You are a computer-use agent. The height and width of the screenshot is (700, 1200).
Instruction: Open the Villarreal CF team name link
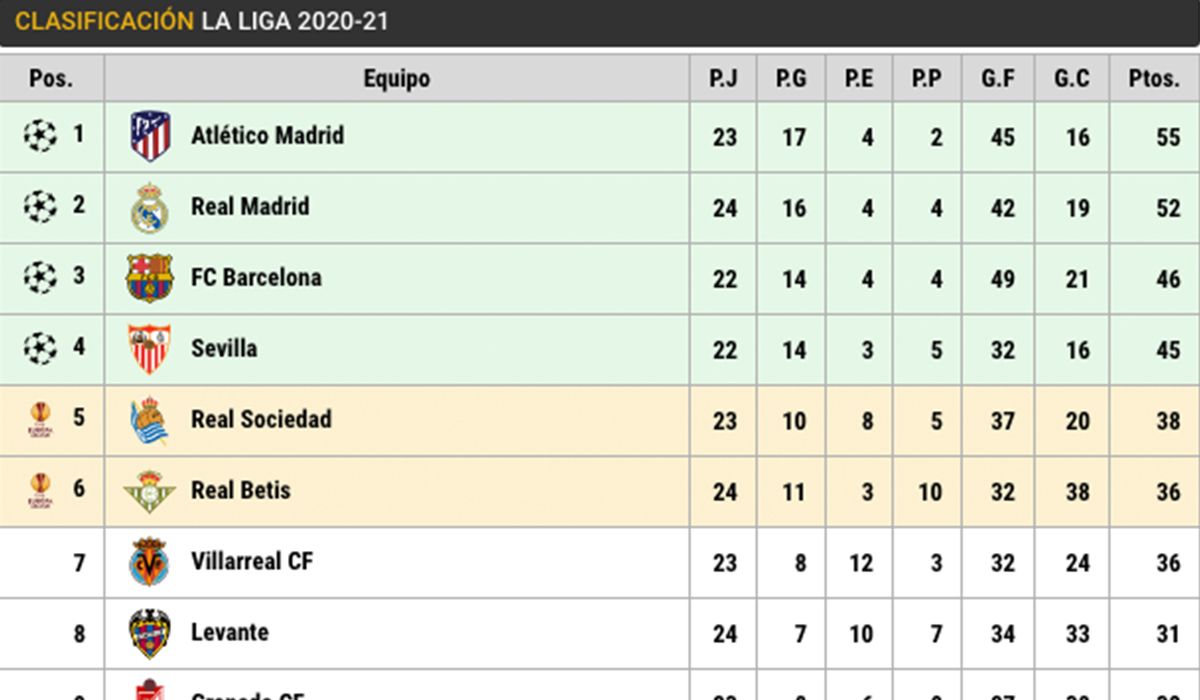click(252, 561)
